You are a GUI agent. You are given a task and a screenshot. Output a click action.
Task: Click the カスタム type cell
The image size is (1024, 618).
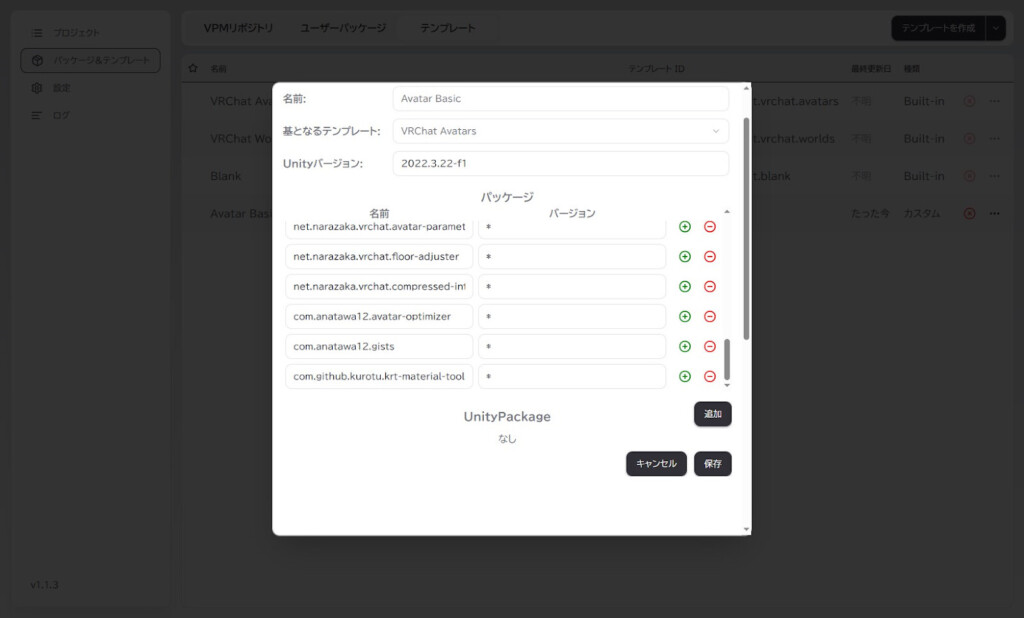[x=921, y=214]
